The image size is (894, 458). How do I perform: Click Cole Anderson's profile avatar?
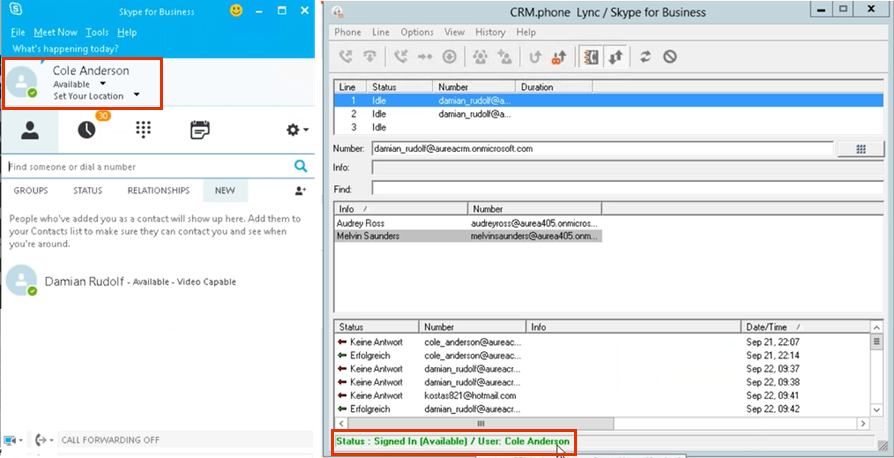(22, 81)
